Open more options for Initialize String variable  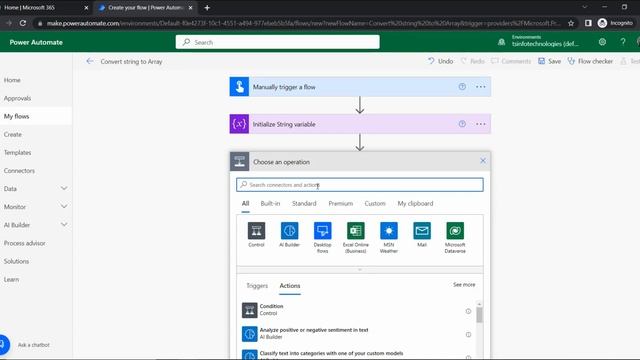pos(480,124)
